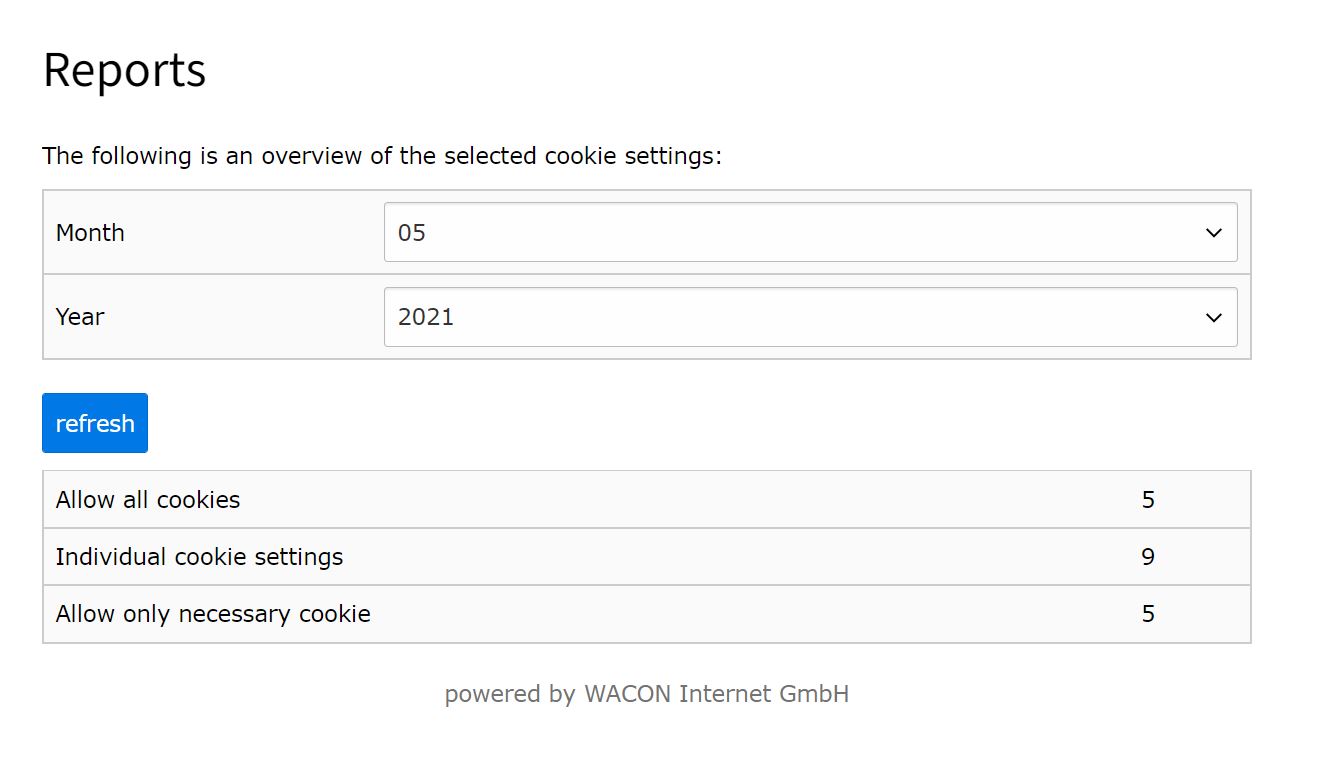This screenshot has height=770, width=1336.
Task: Click the cookie settings overview description text
Action: 382,156
